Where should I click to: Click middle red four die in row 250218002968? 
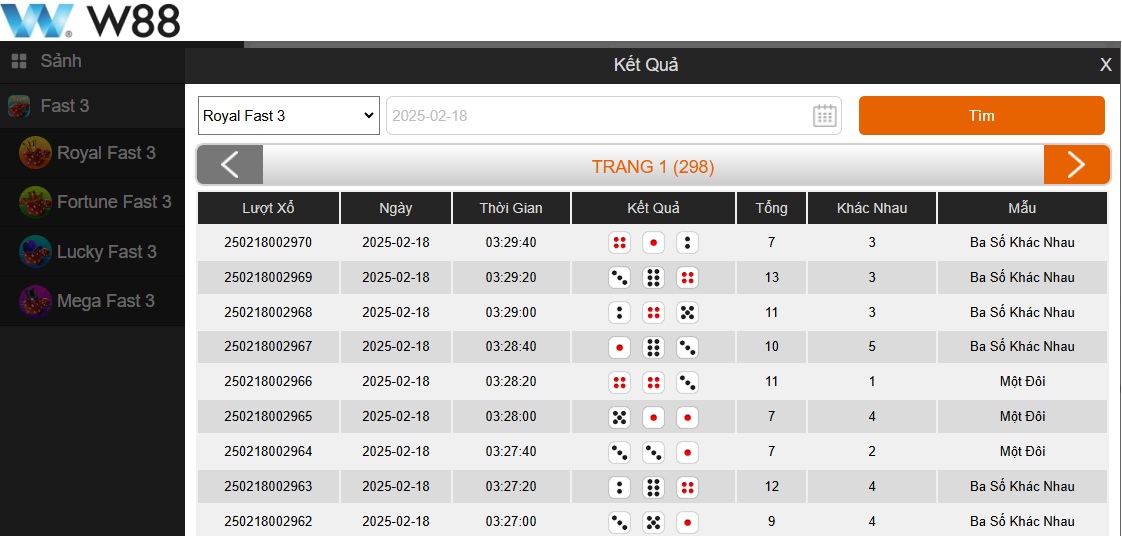click(x=653, y=312)
